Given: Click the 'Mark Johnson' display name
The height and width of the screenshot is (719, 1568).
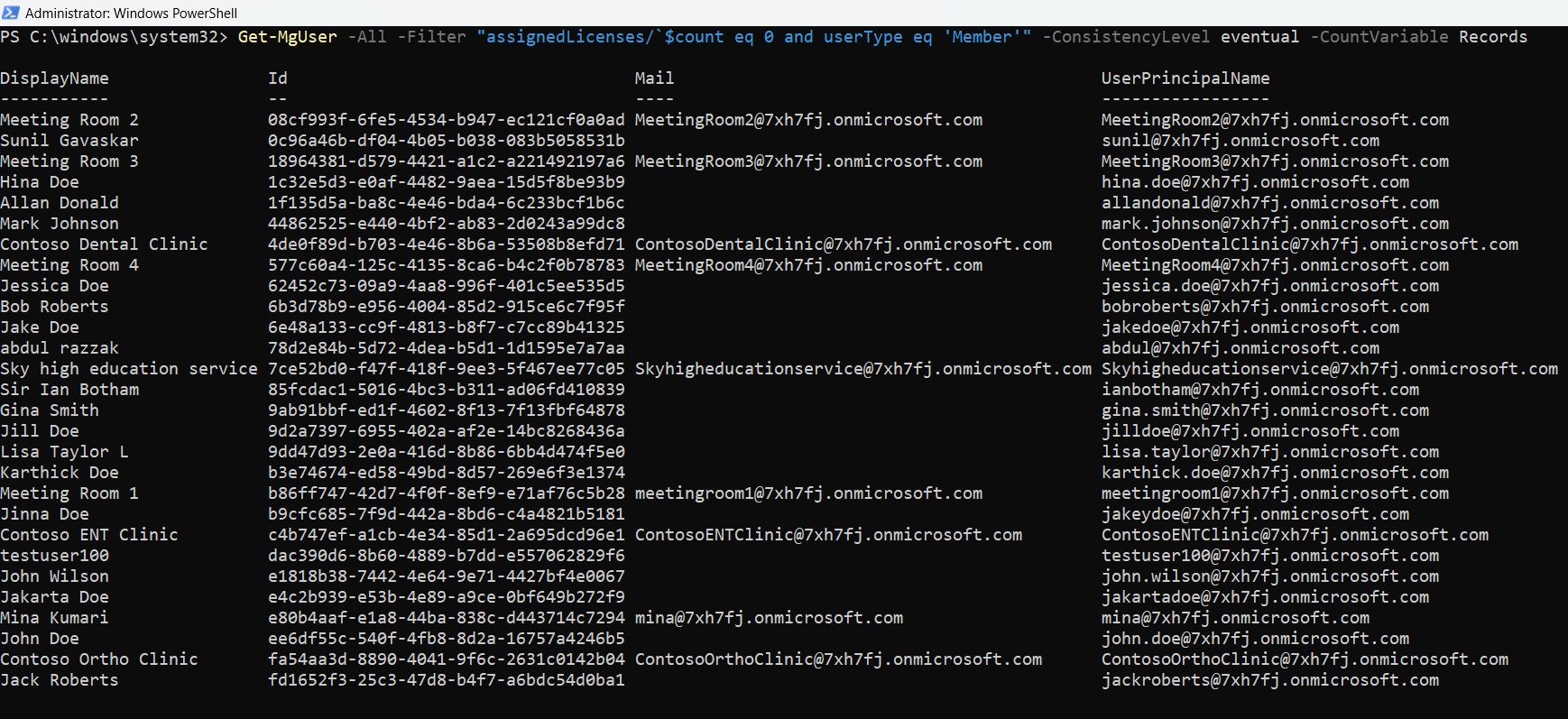Looking at the screenshot, I should click(x=60, y=224).
